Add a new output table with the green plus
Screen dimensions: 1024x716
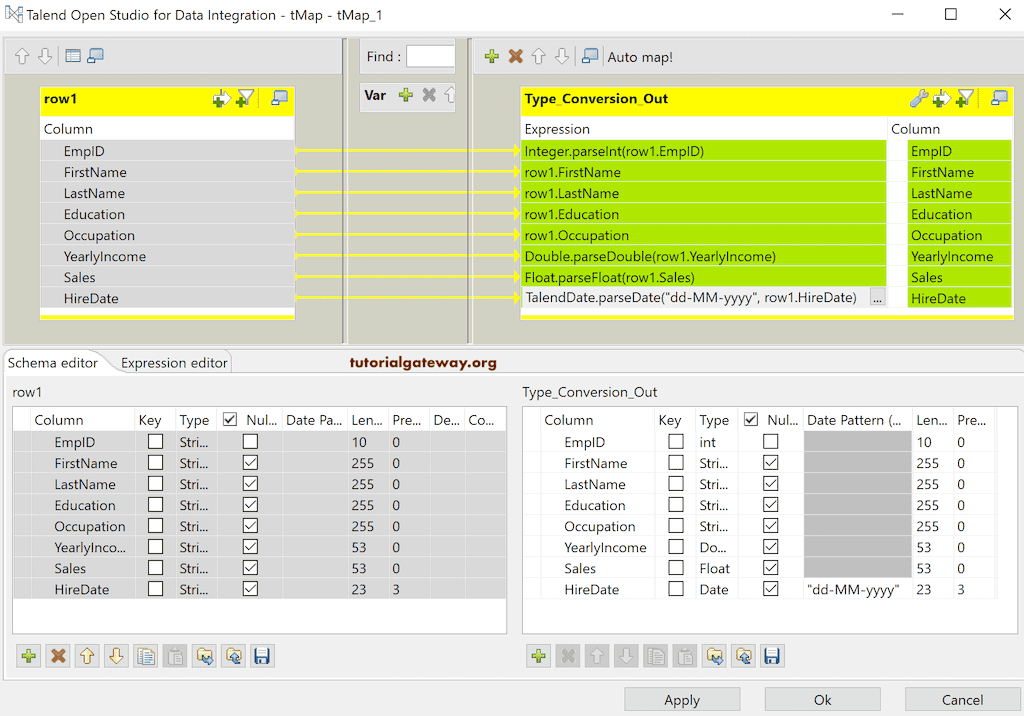(x=491, y=56)
